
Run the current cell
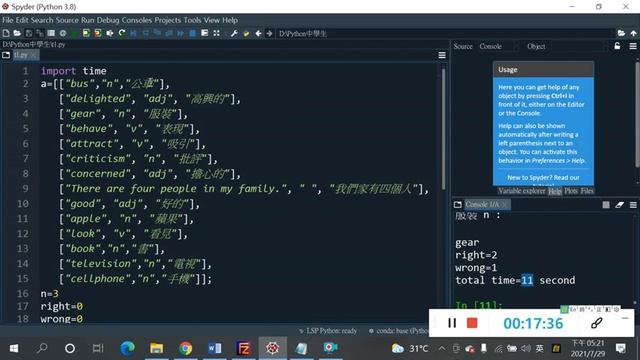(86, 33)
